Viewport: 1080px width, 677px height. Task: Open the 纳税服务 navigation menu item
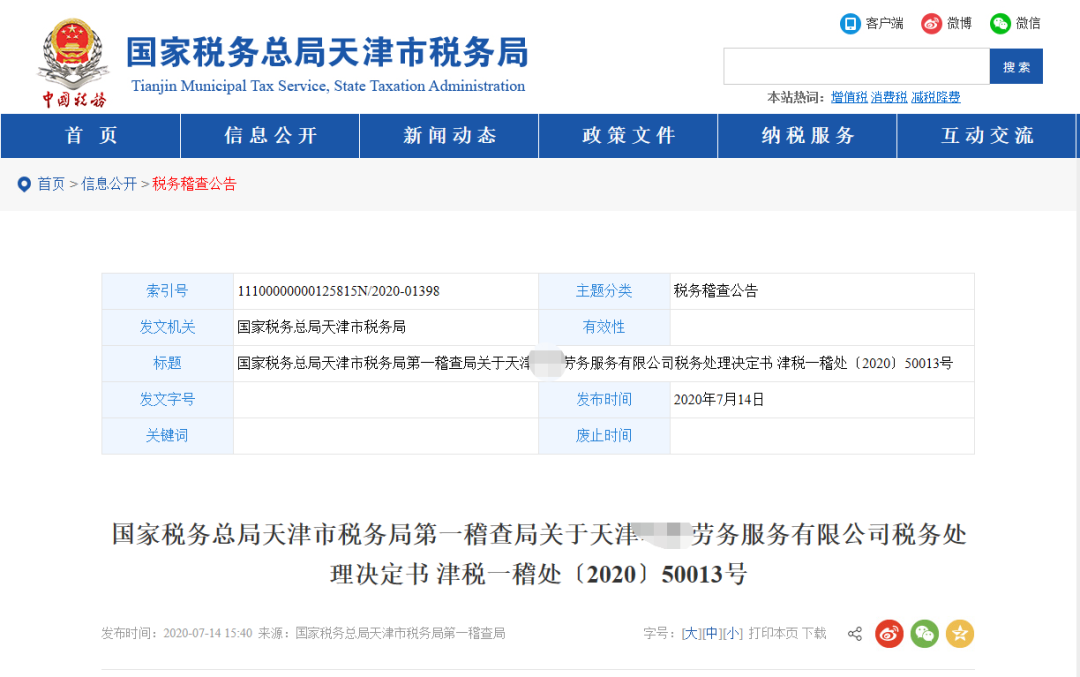pos(807,136)
